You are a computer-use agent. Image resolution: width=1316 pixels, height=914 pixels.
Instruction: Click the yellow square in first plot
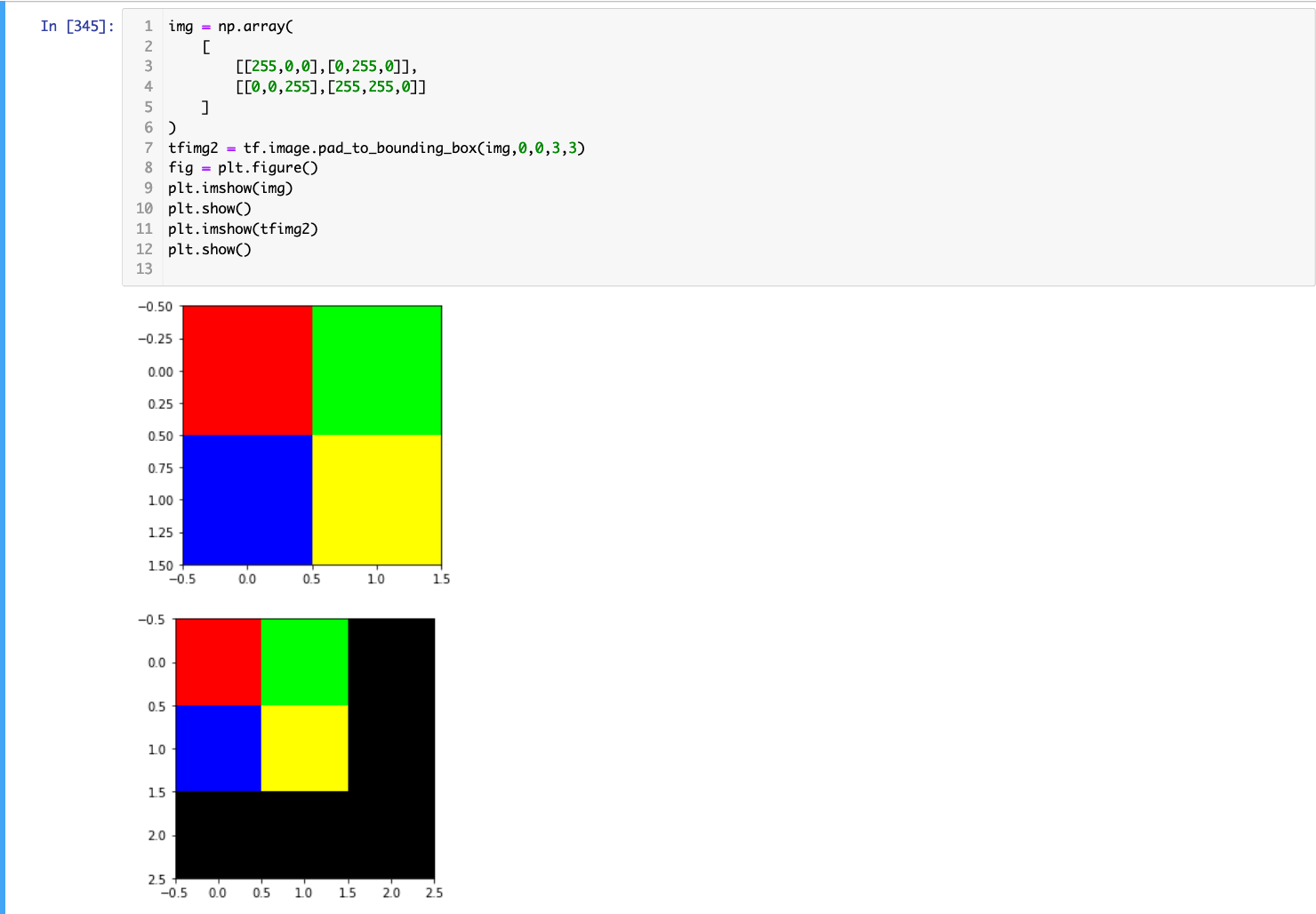click(377, 500)
